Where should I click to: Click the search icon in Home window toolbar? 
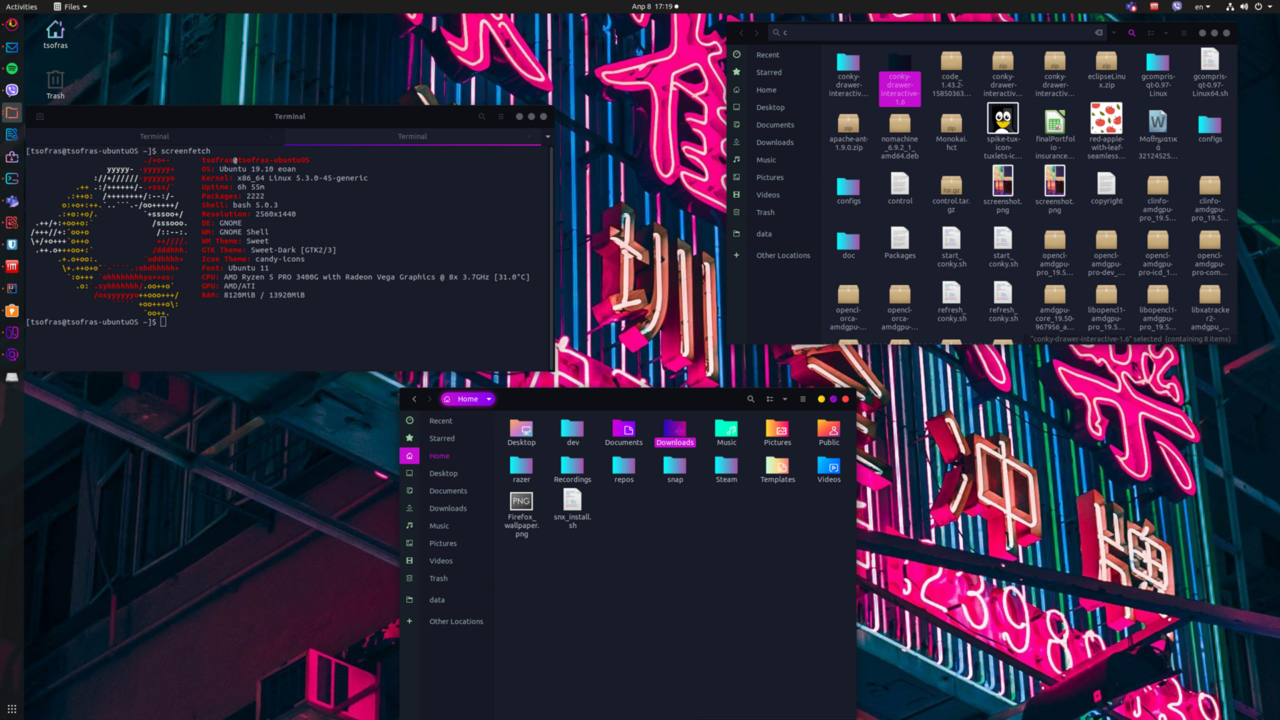coord(750,399)
